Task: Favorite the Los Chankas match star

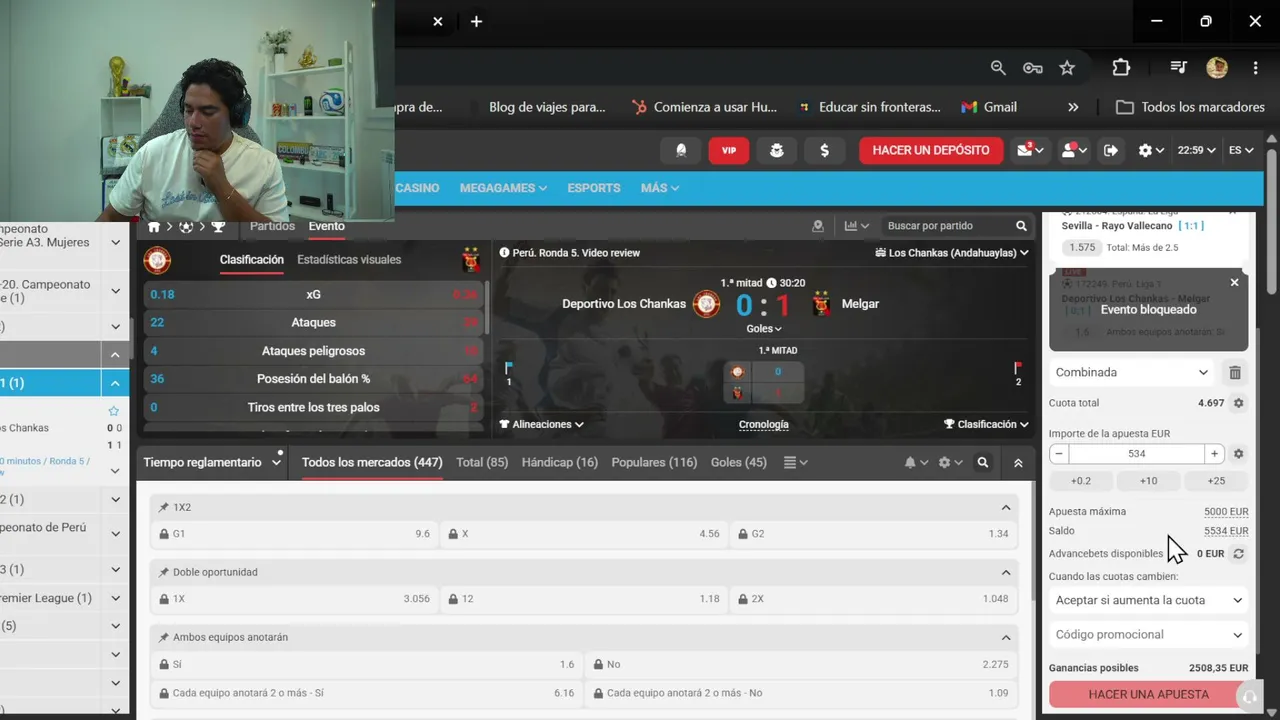Action: pos(113,411)
